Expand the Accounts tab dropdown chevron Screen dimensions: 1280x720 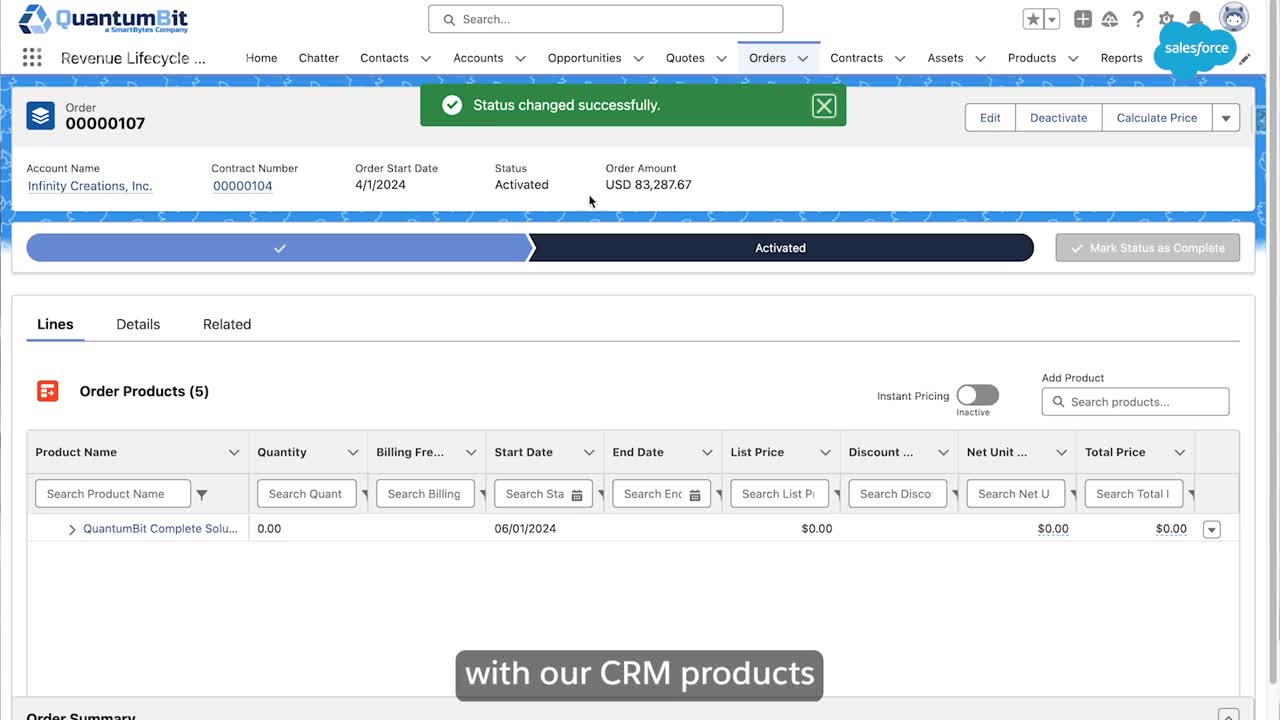[520, 59]
